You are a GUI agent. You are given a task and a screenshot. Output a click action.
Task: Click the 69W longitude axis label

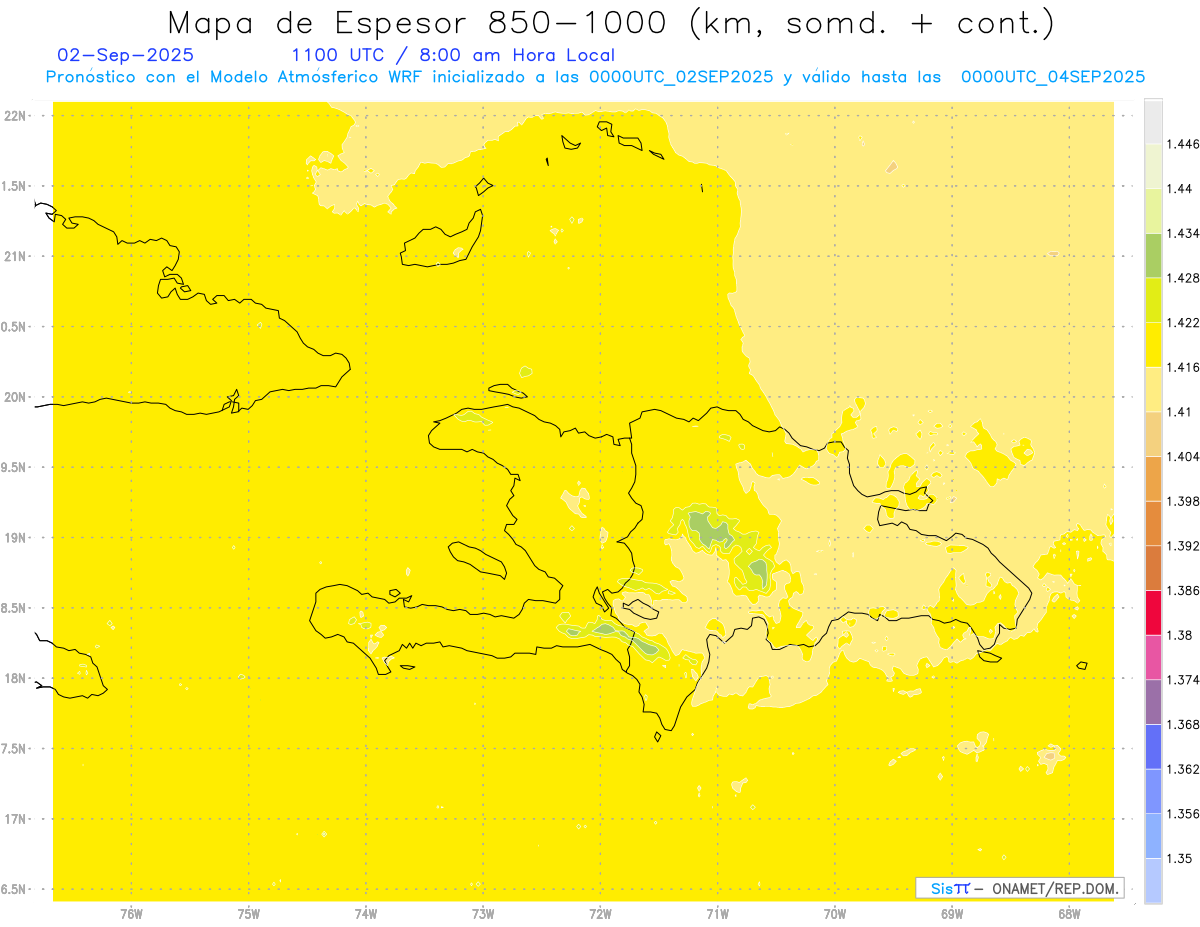click(x=952, y=914)
